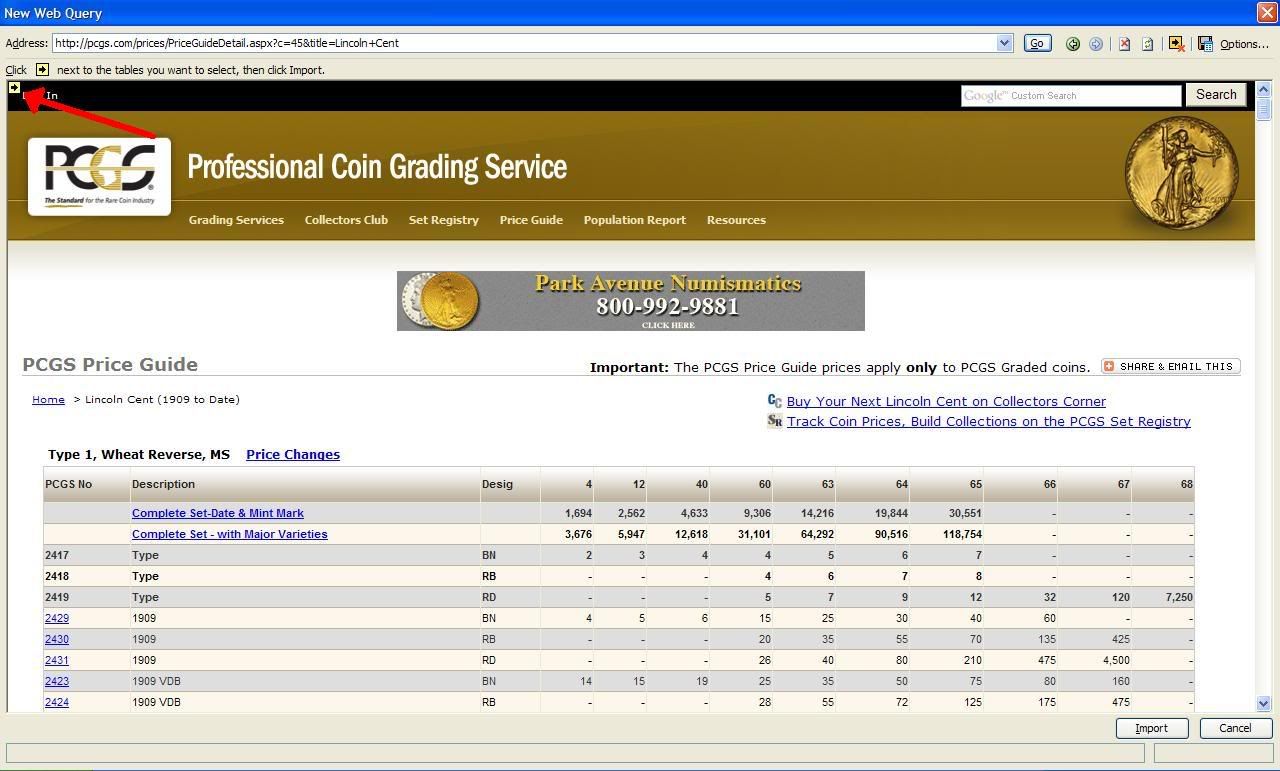Open PCGS number 2424 link

(x=57, y=702)
